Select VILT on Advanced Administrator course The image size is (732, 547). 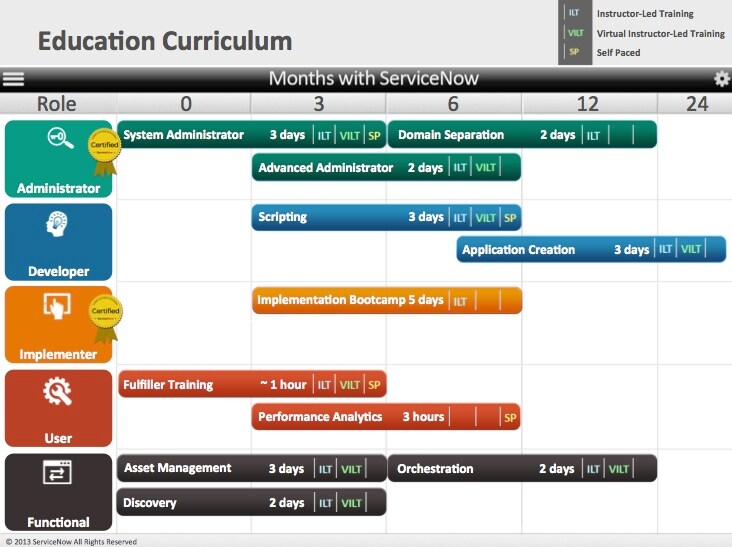pyautogui.click(x=486, y=168)
